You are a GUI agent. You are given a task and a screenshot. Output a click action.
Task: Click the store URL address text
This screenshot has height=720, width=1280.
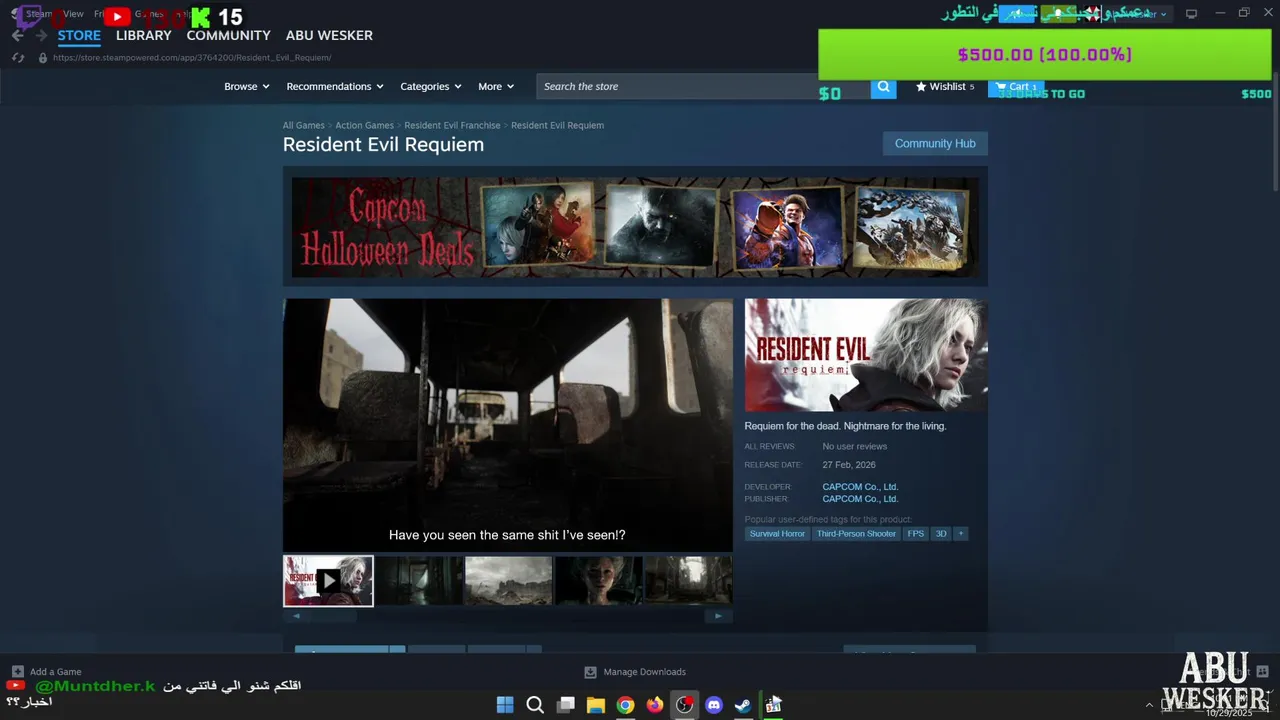[192, 58]
